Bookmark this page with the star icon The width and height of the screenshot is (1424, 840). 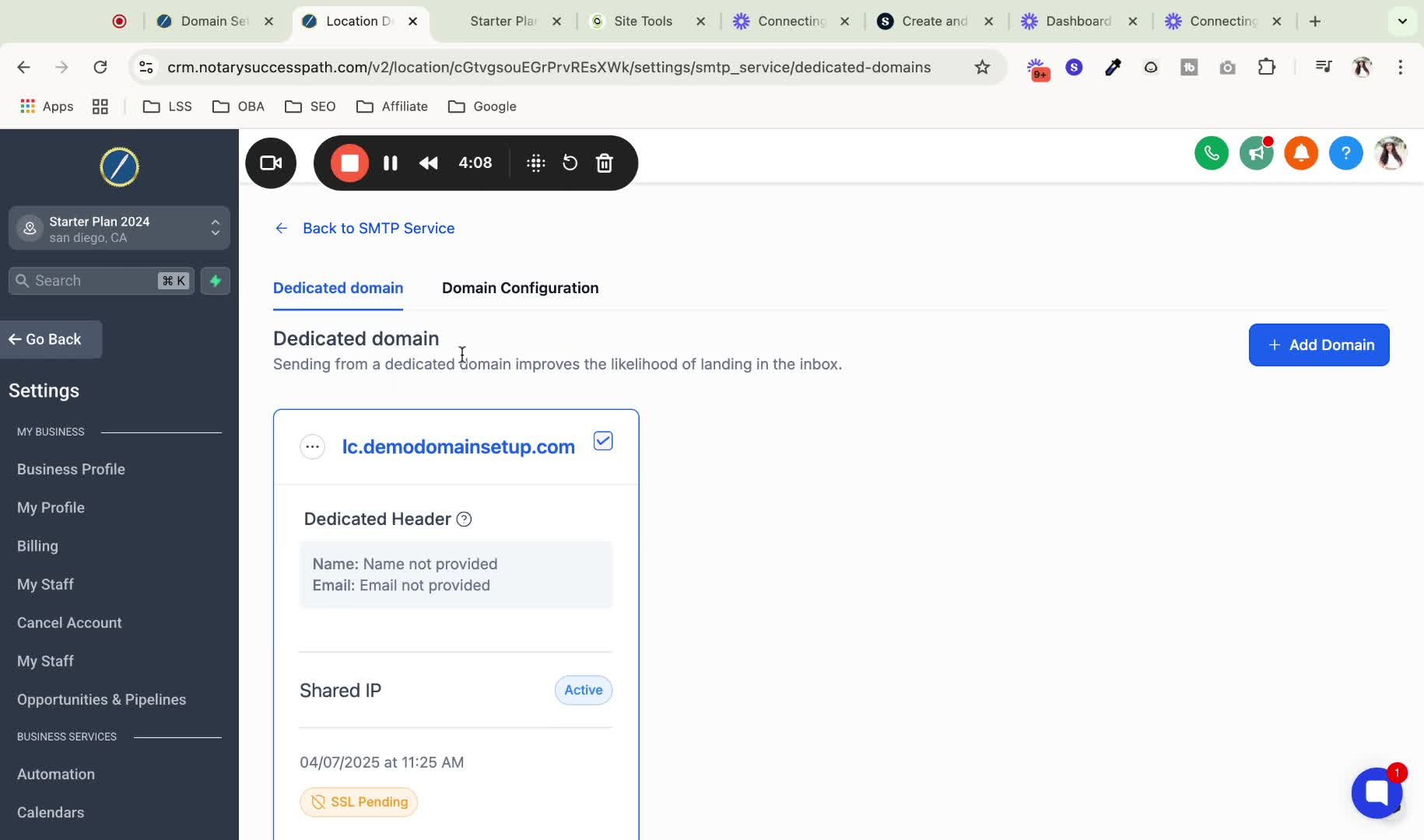tap(982, 67)
